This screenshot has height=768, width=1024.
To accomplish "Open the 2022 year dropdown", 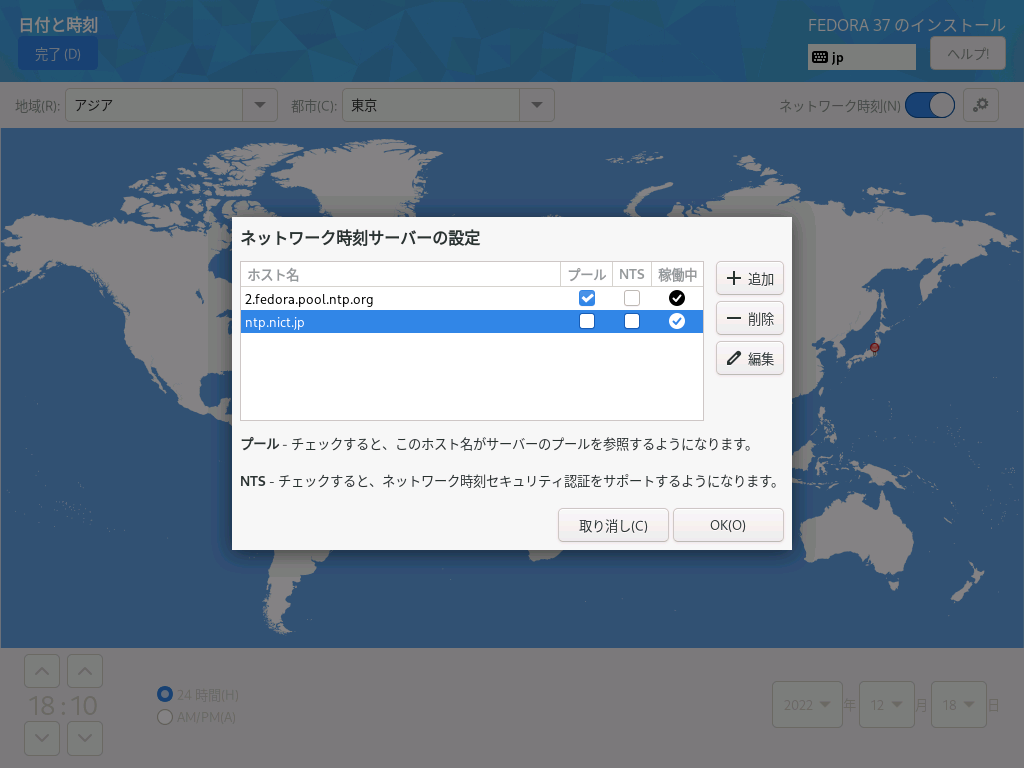I will tap(807, 705).
